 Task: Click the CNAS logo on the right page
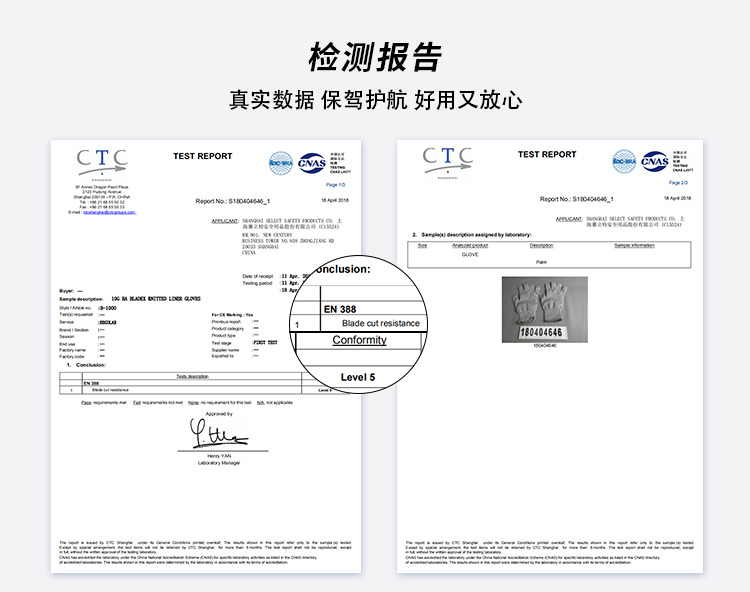[655, 160]
